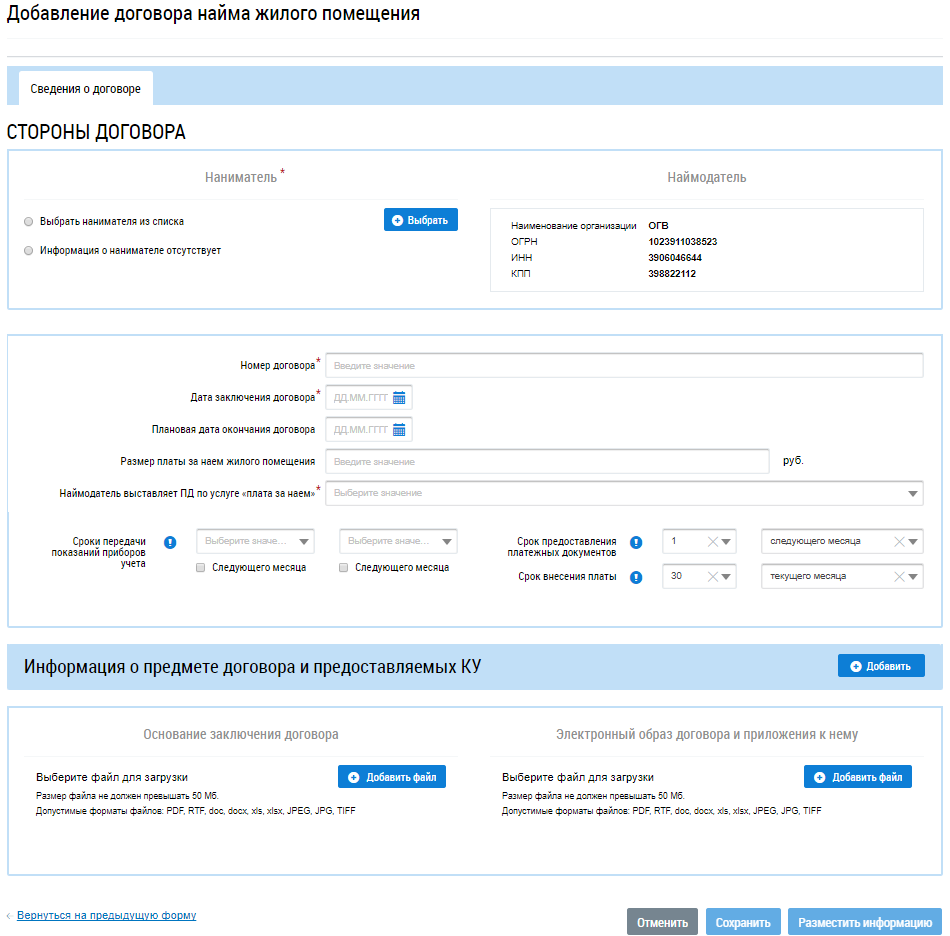Follow 'Вернуться на предыдущую форму' link
This screenshot has height=936, width=950.
(x=106, y=915)
